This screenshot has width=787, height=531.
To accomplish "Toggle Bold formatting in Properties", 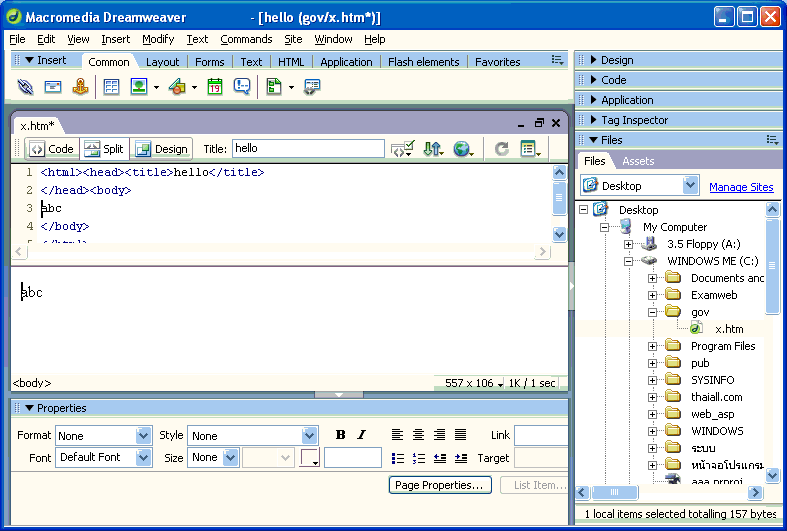I will coord(340,435).
